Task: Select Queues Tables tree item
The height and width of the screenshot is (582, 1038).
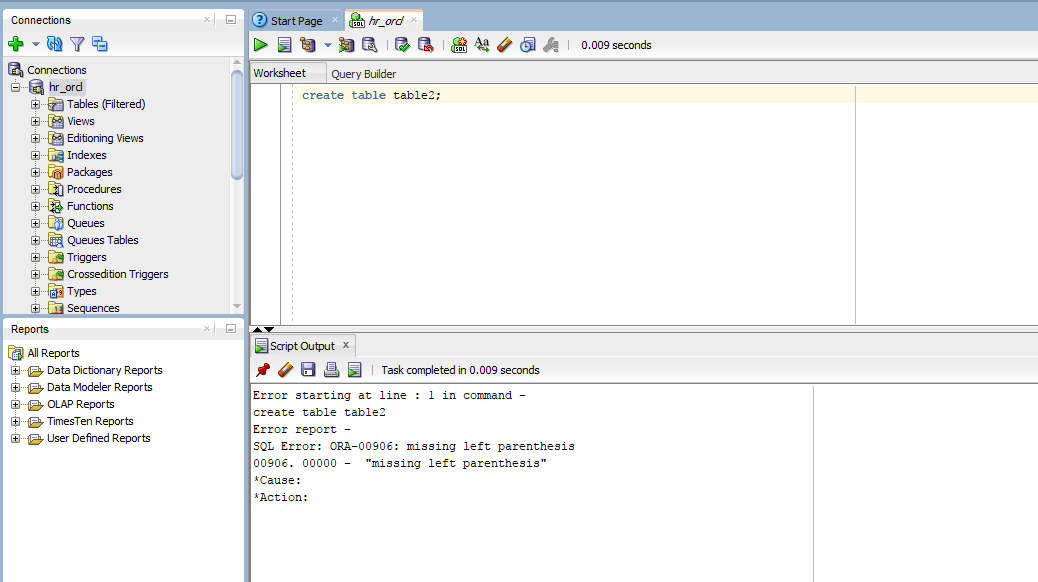Action: [x=103, y=240]
